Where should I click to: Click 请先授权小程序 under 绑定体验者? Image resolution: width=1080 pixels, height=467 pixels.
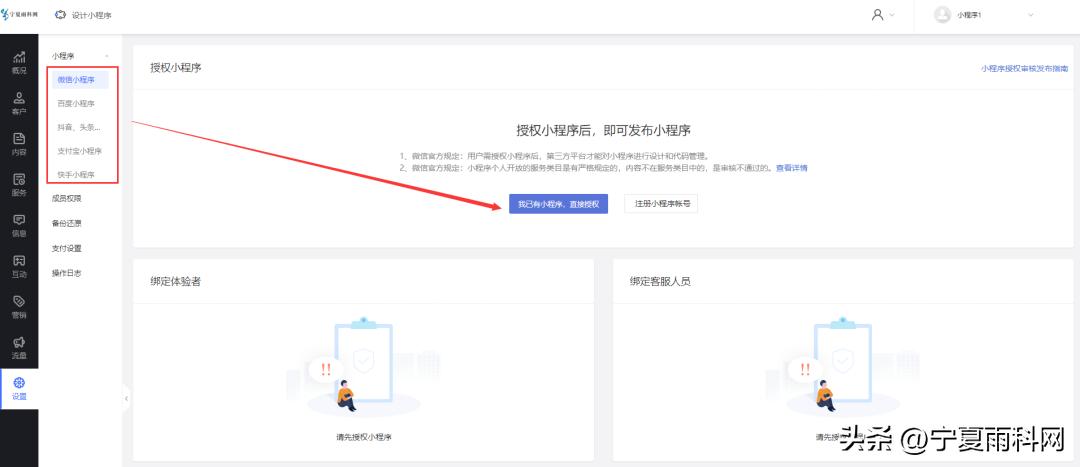point(364,437)
